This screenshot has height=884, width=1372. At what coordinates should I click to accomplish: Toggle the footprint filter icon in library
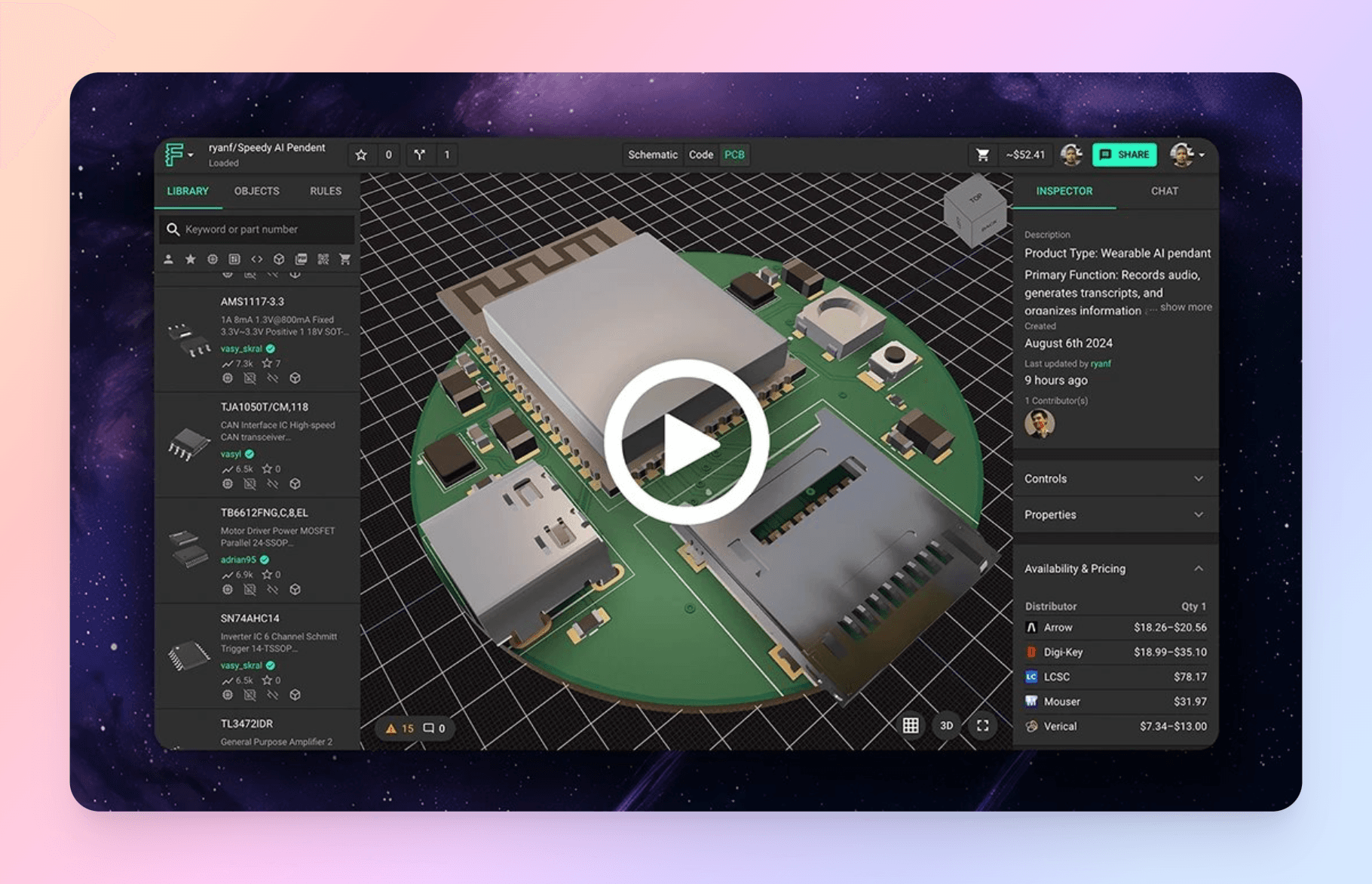234,259
